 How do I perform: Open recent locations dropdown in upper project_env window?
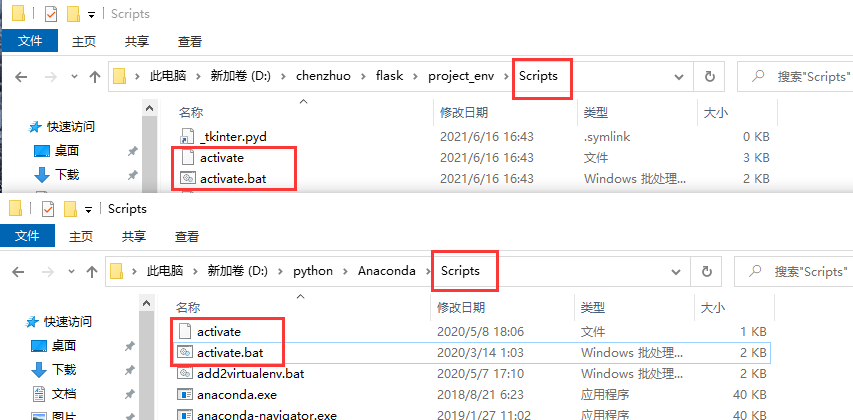click(x=74, y=77)
